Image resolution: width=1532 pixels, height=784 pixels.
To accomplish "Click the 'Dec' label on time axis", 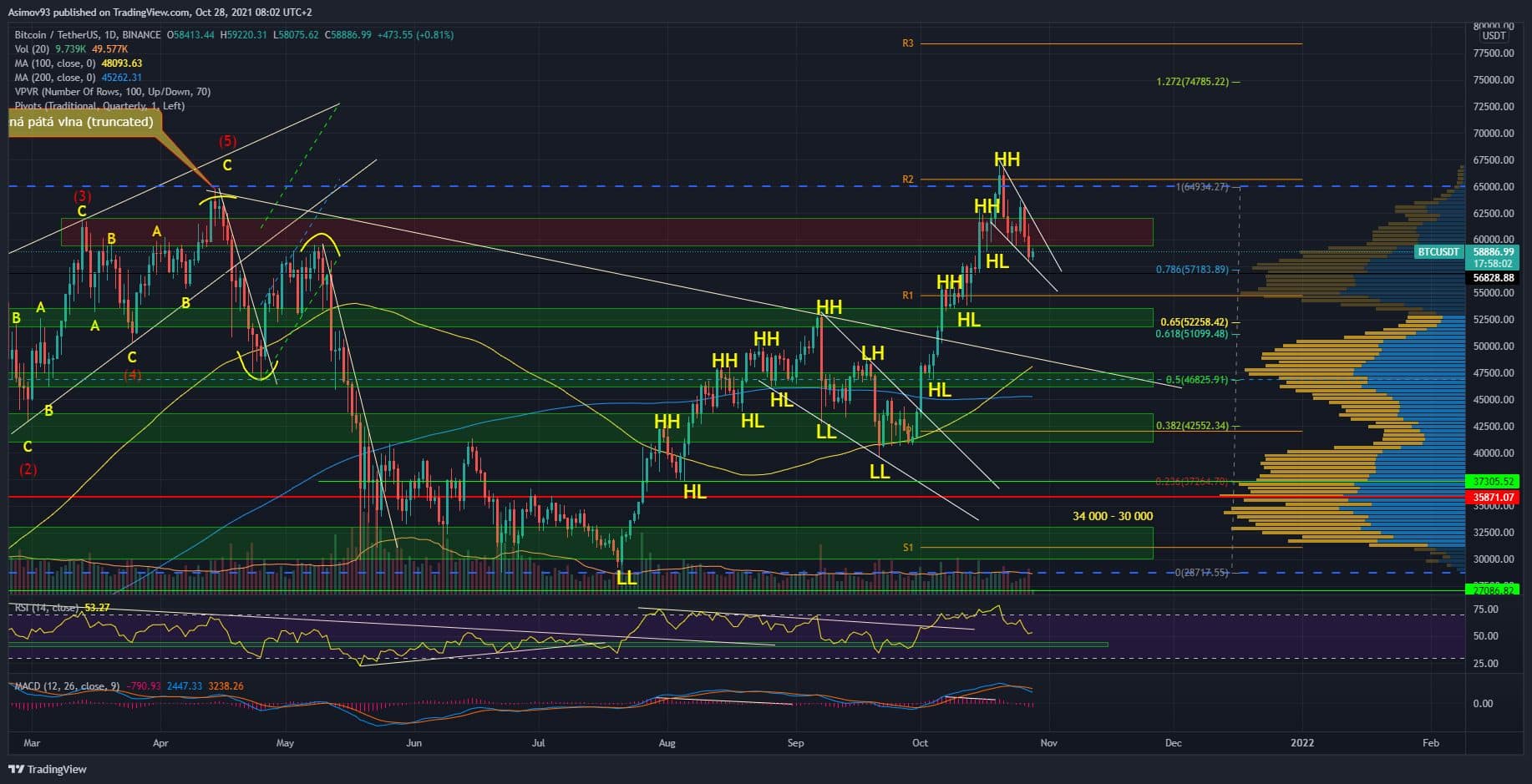I will tap(1173, 743).
